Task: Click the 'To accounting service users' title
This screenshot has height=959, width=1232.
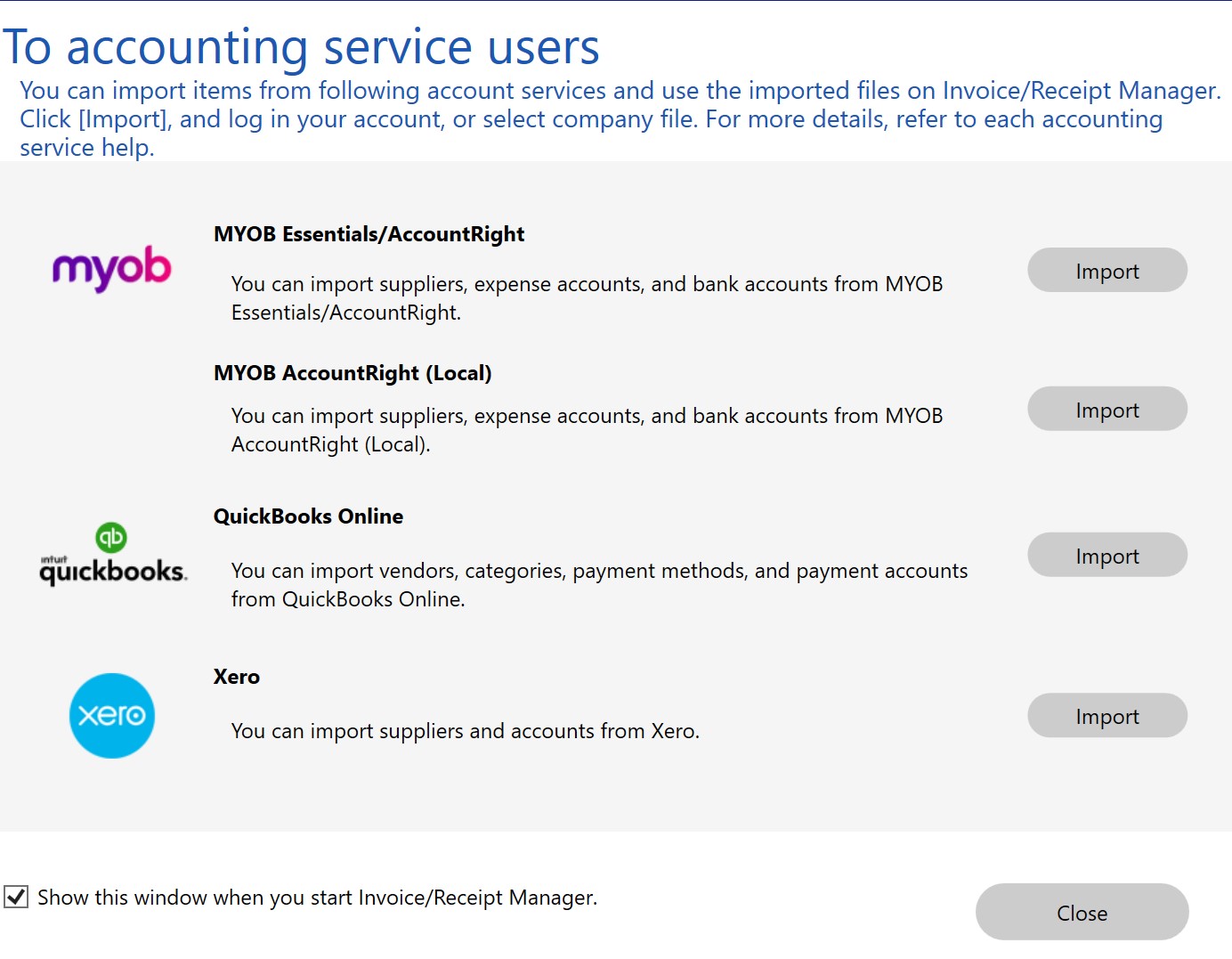Action: pos(301,46)
